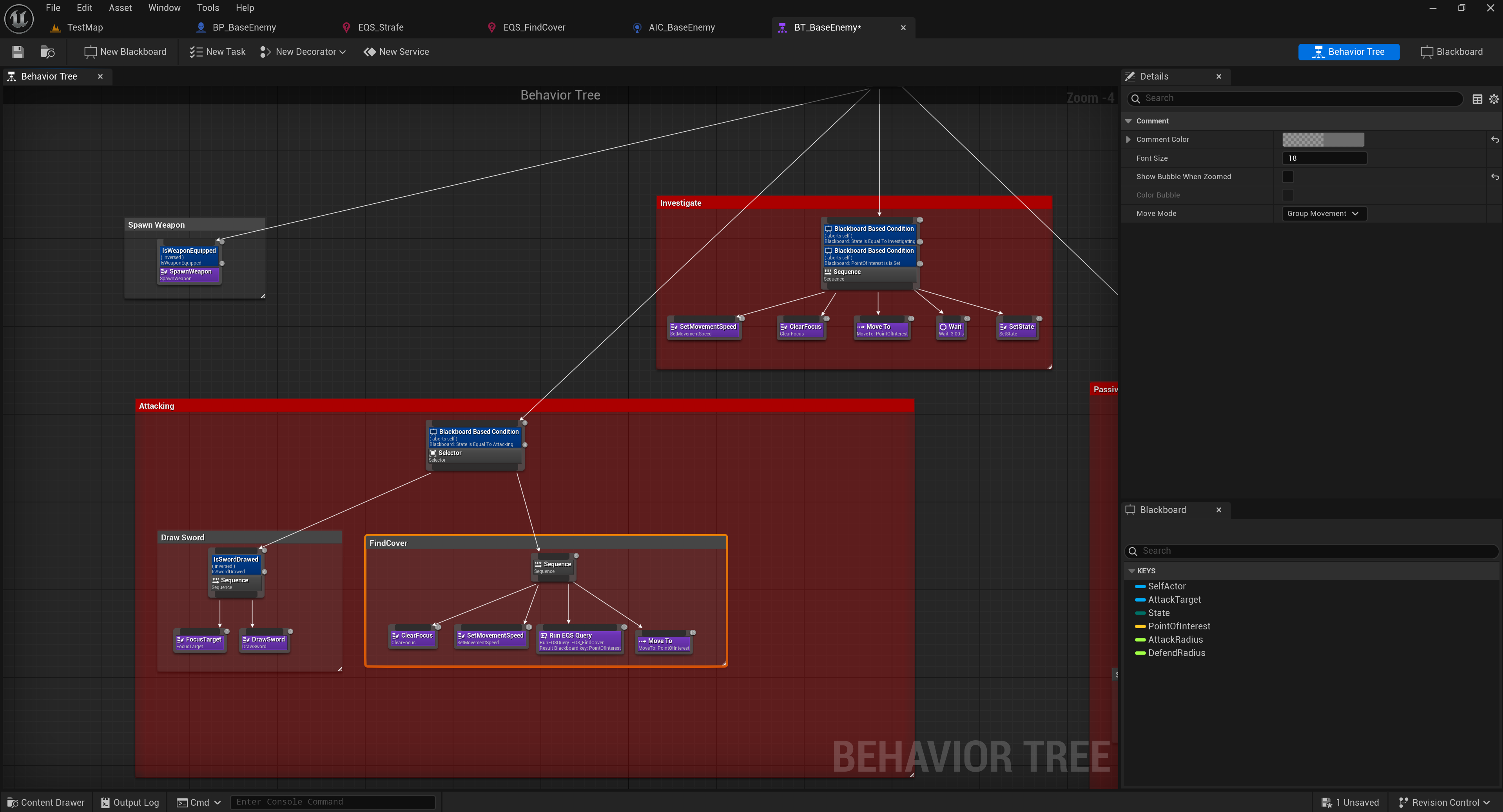The image size is (1503, 812).
Task: Click the Comment Color swatch
Action: point(1323,140)
